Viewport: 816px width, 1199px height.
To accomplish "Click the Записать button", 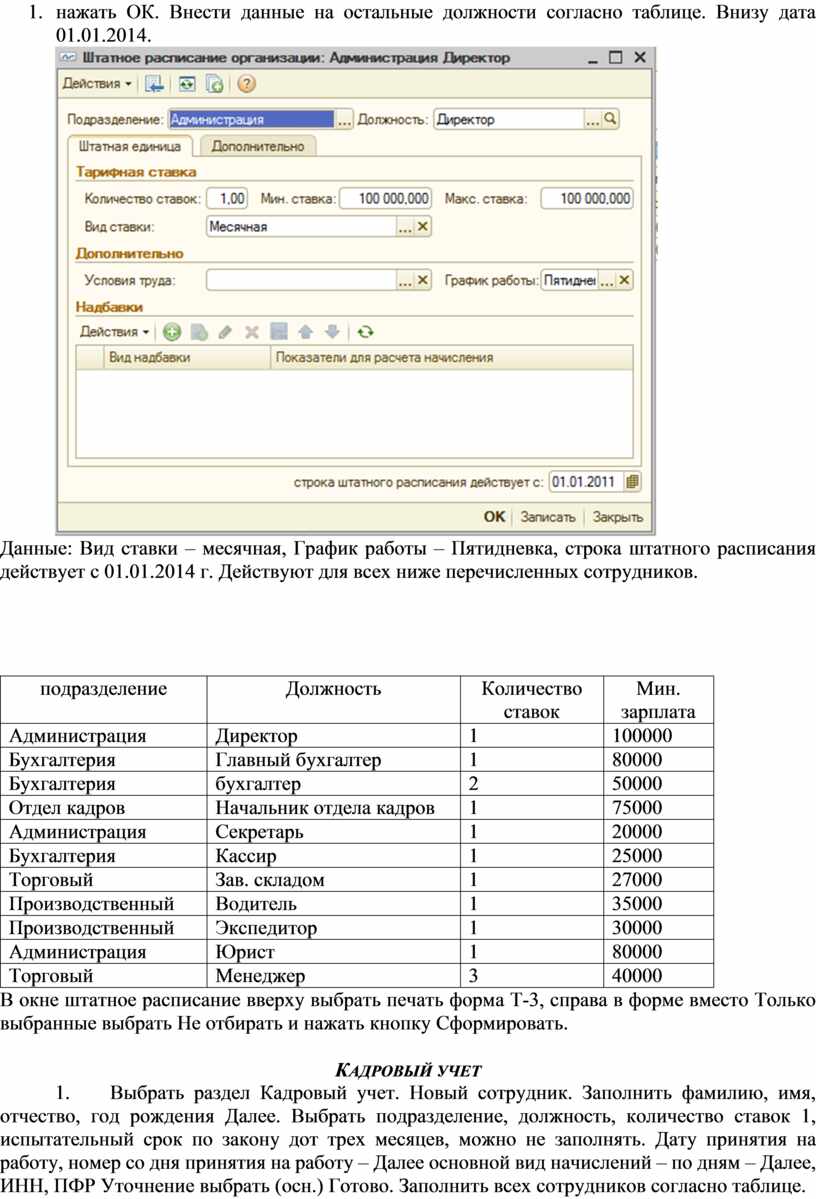I will coord(548,517).
